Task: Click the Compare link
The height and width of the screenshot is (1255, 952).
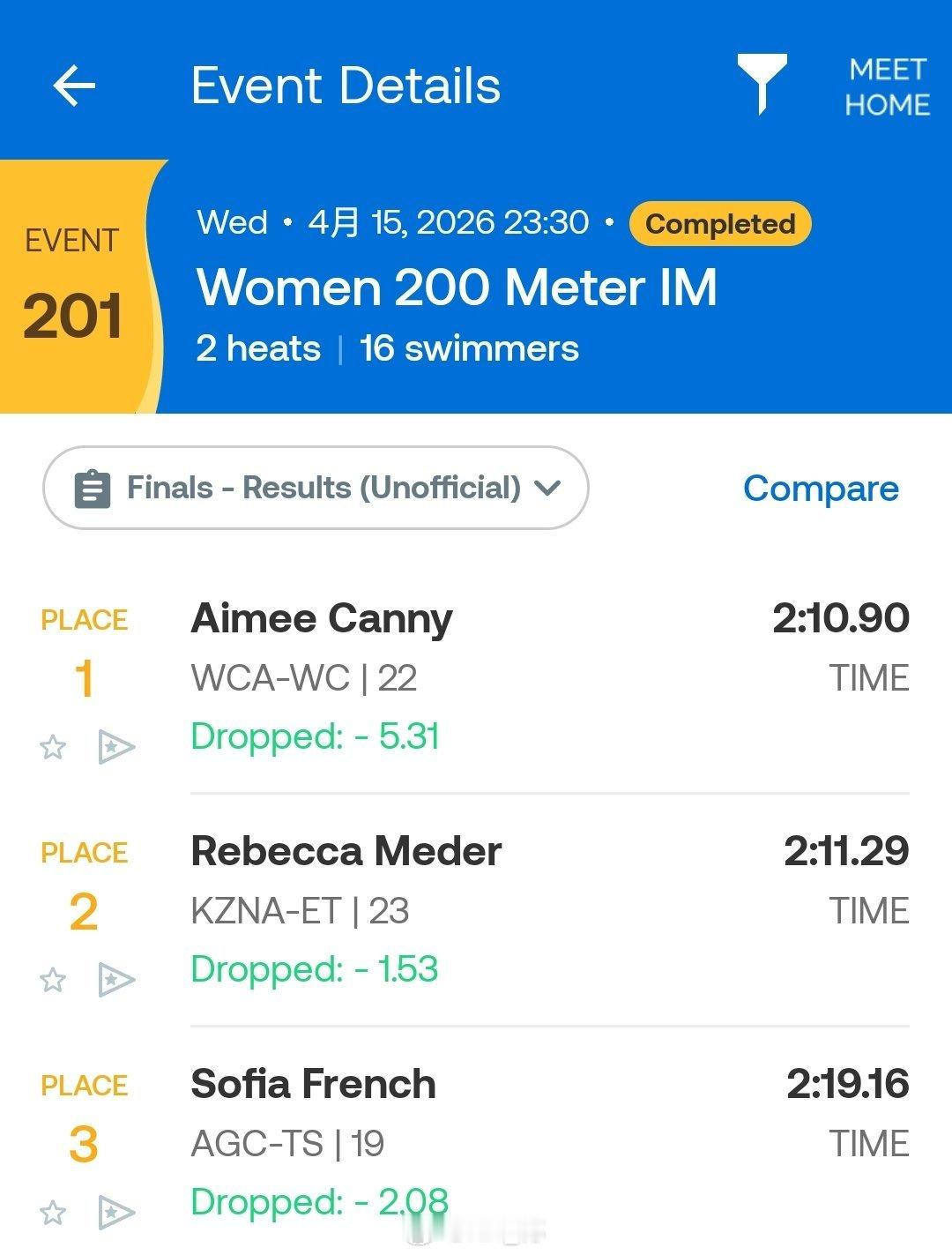Action: tap(821, 488)
